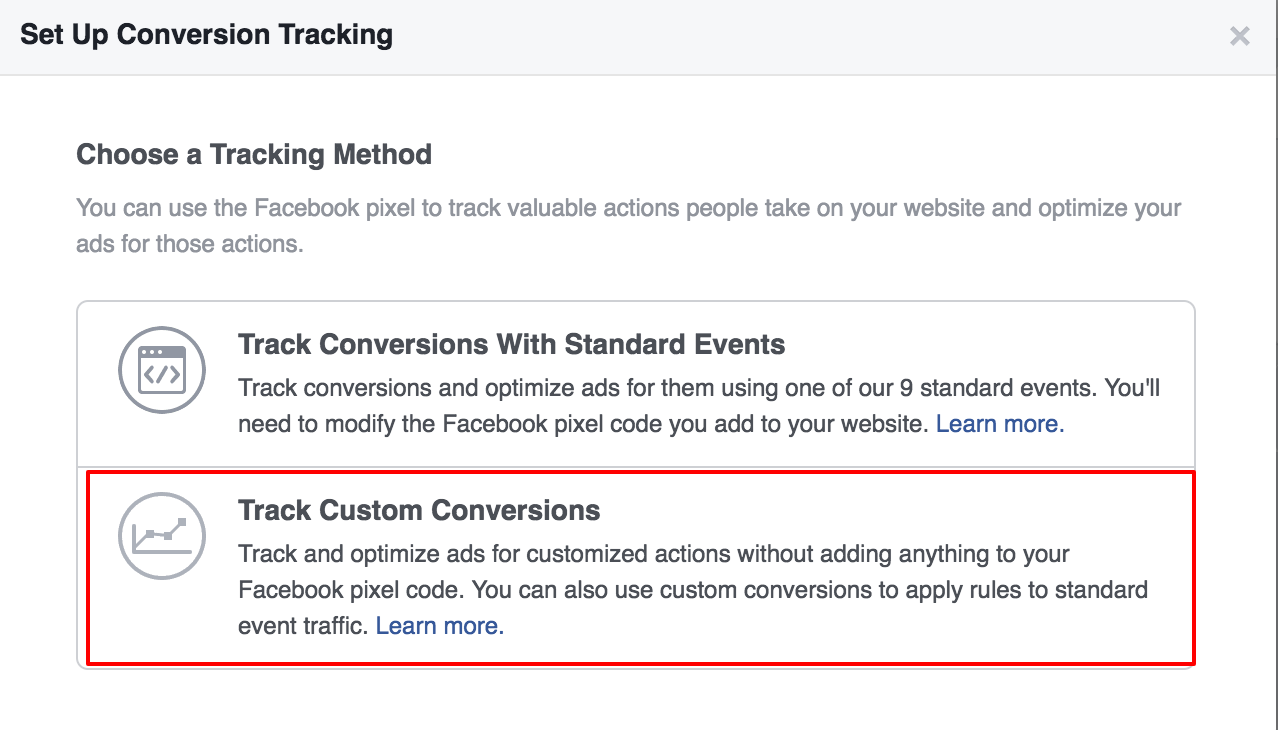This screenshot has width=1278, height=730.
Task: Select the Choose a Tracking Method heading
Action: point(253,154)
